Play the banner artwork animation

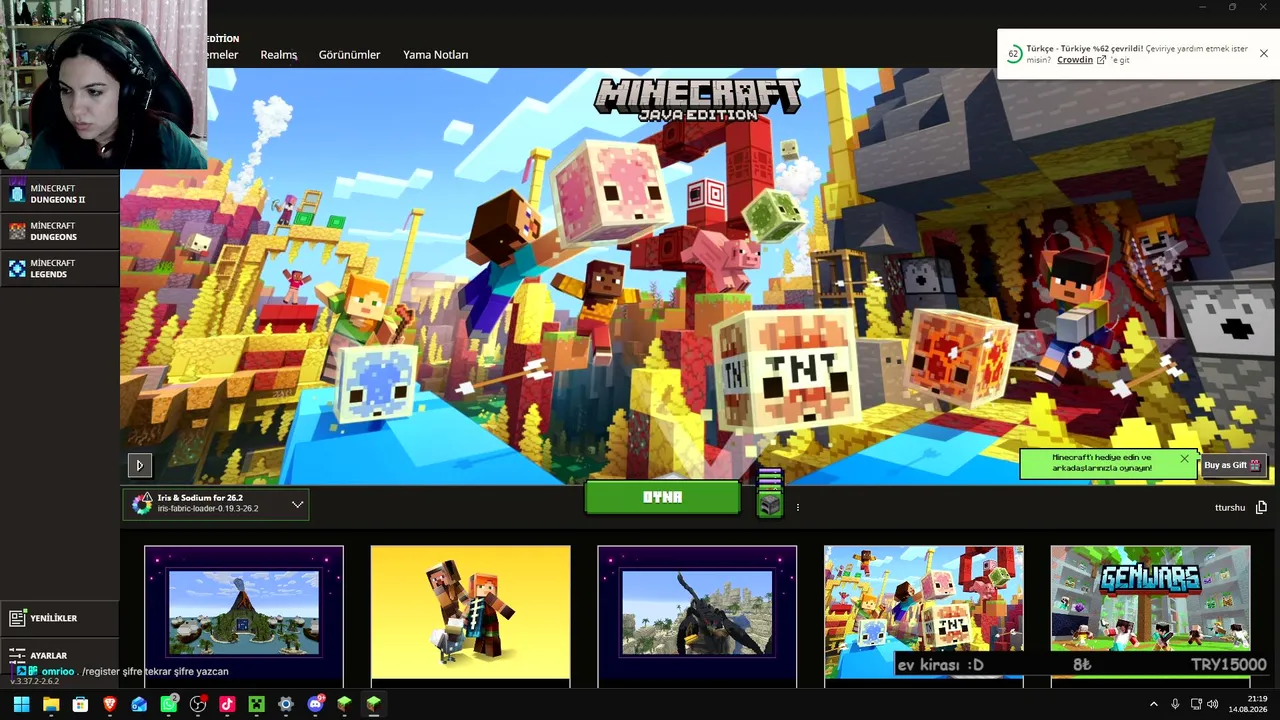pyautogui.click(x=140, y=465)
